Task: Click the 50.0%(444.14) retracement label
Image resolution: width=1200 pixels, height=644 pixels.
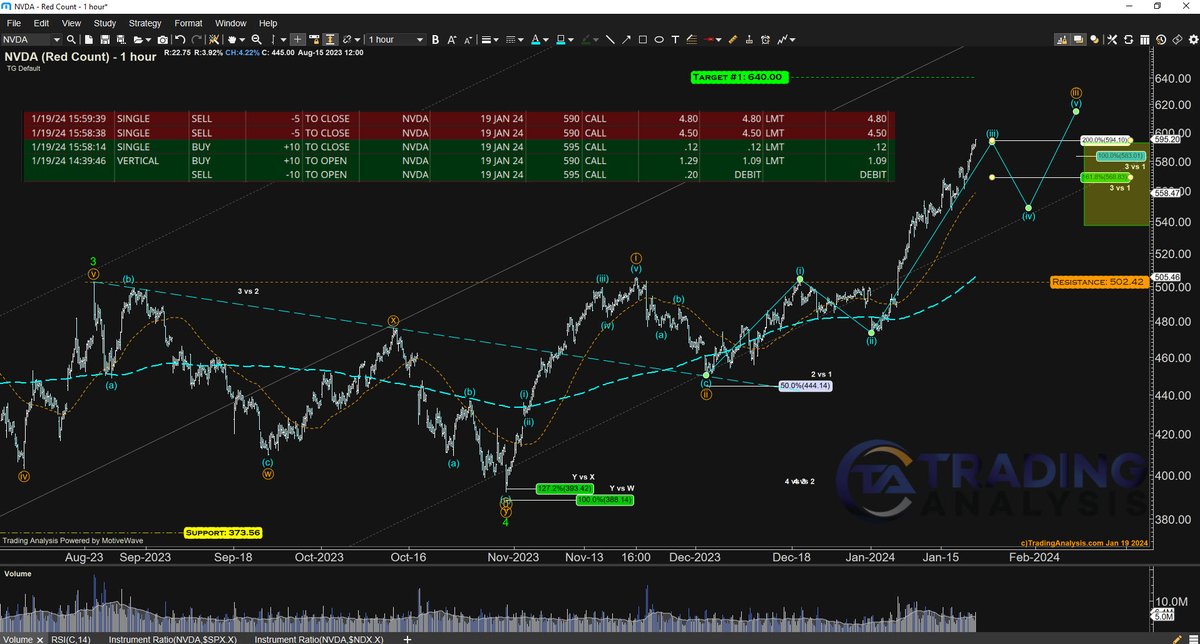Action: point(806,385)
